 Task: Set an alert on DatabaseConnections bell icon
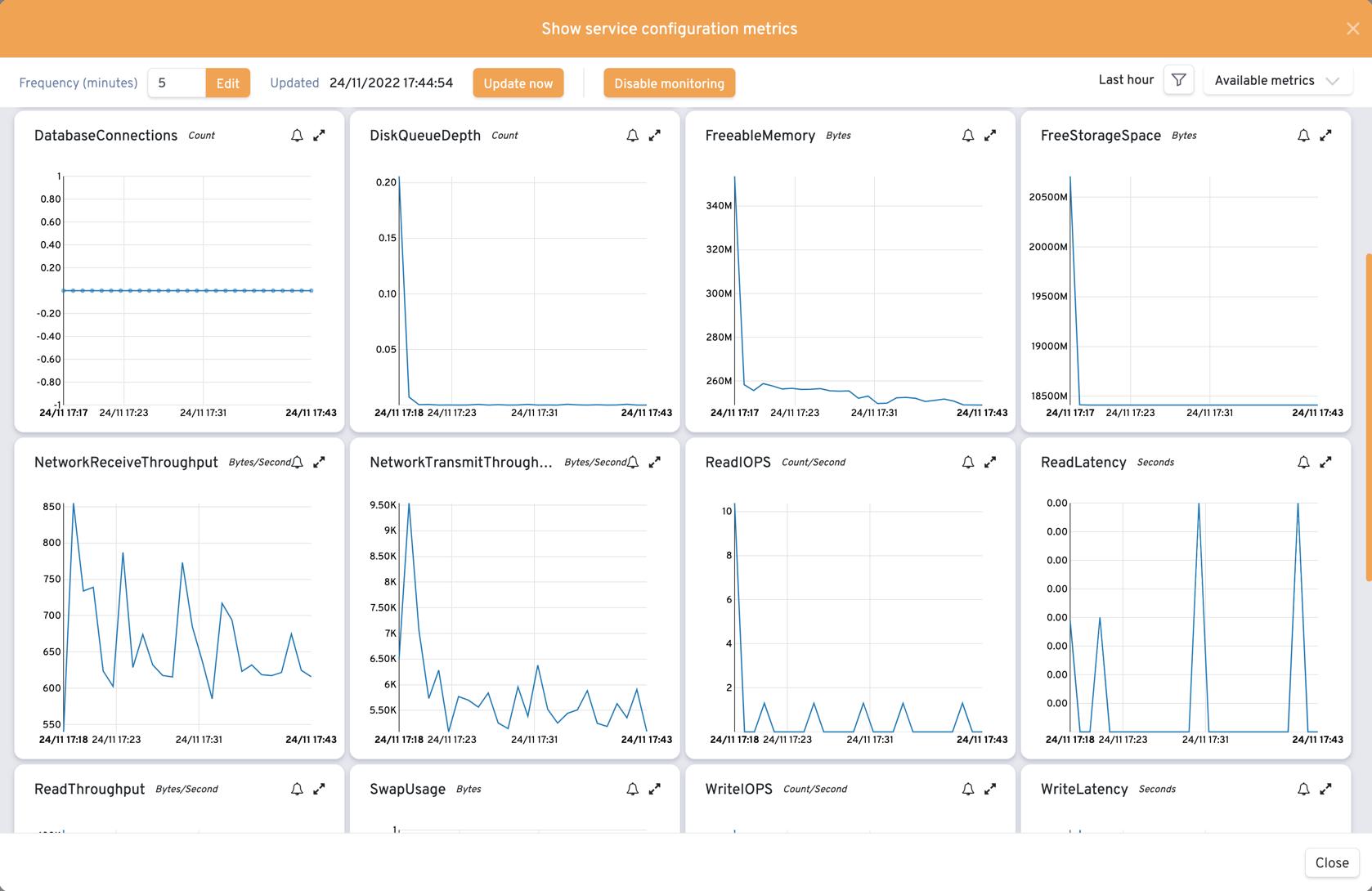(297, 136)
